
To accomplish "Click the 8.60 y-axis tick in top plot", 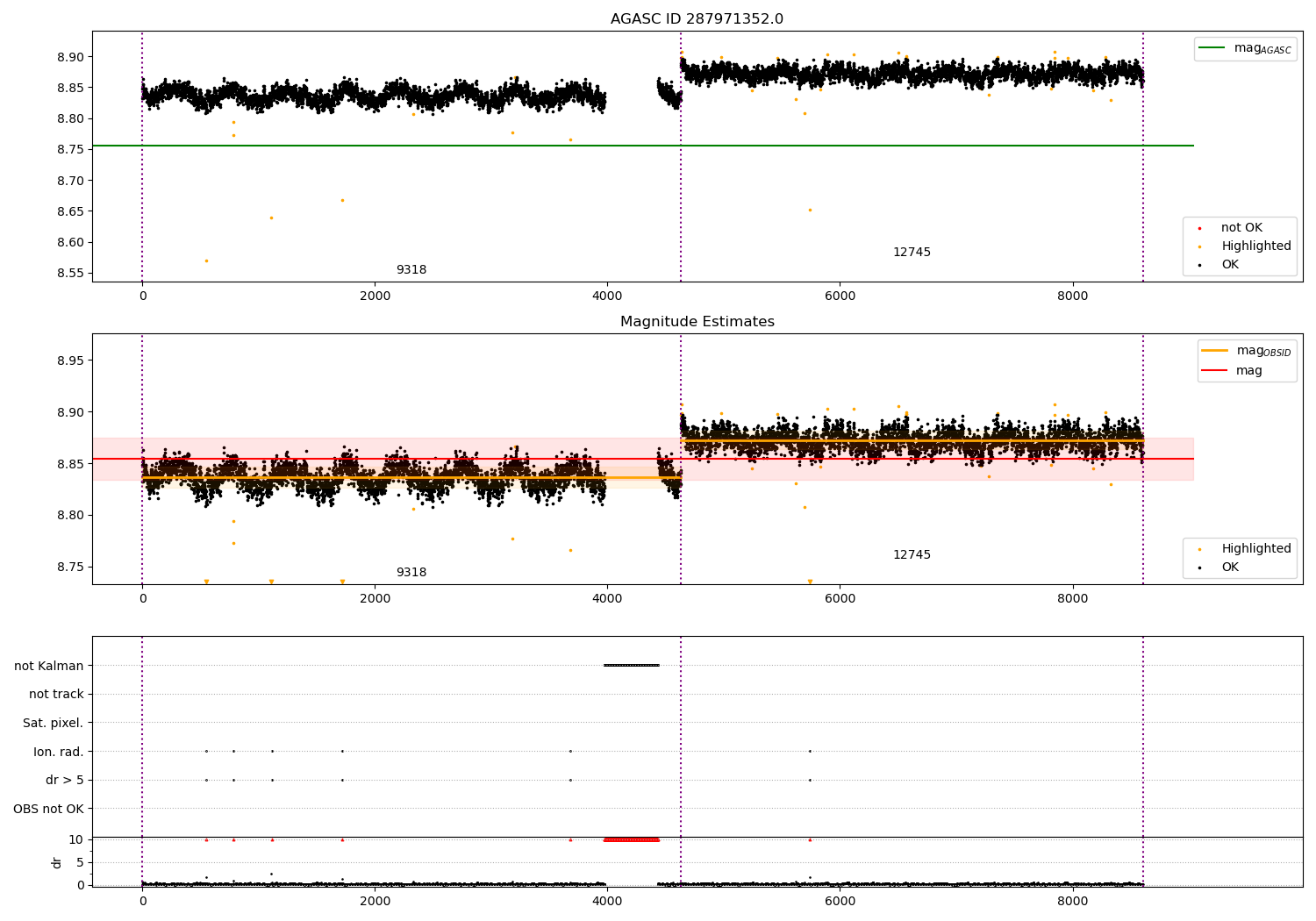I will [70, 242].
